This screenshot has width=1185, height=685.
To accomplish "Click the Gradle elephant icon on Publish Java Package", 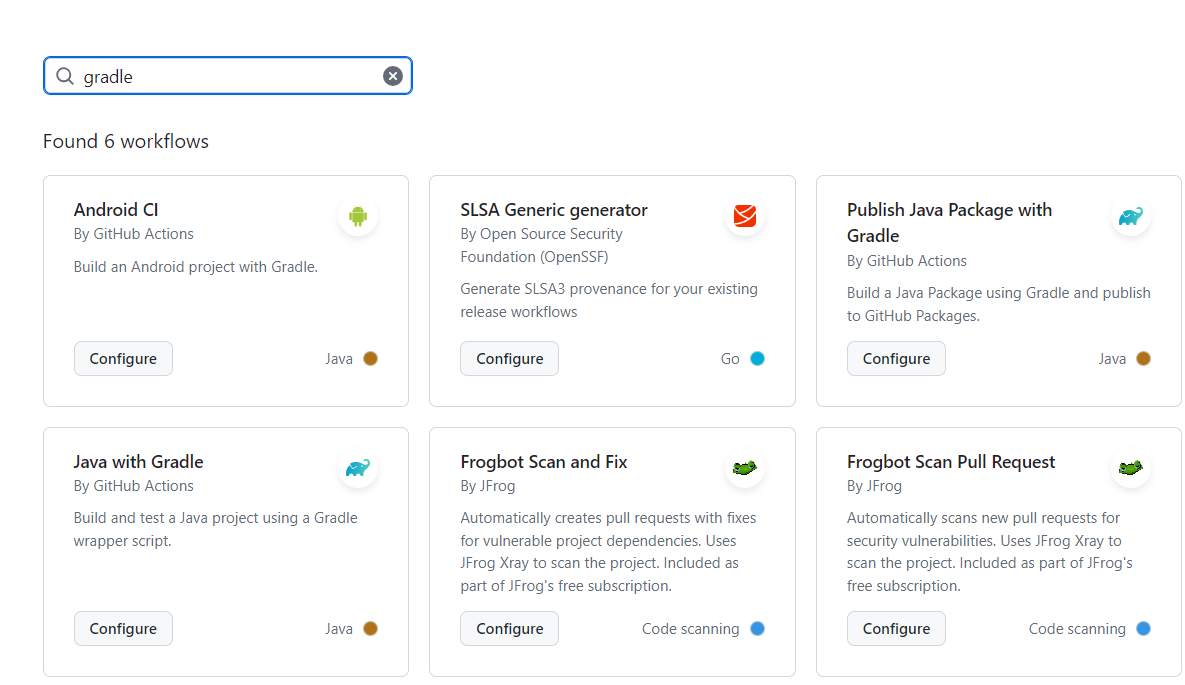I will coord(1131,216).
